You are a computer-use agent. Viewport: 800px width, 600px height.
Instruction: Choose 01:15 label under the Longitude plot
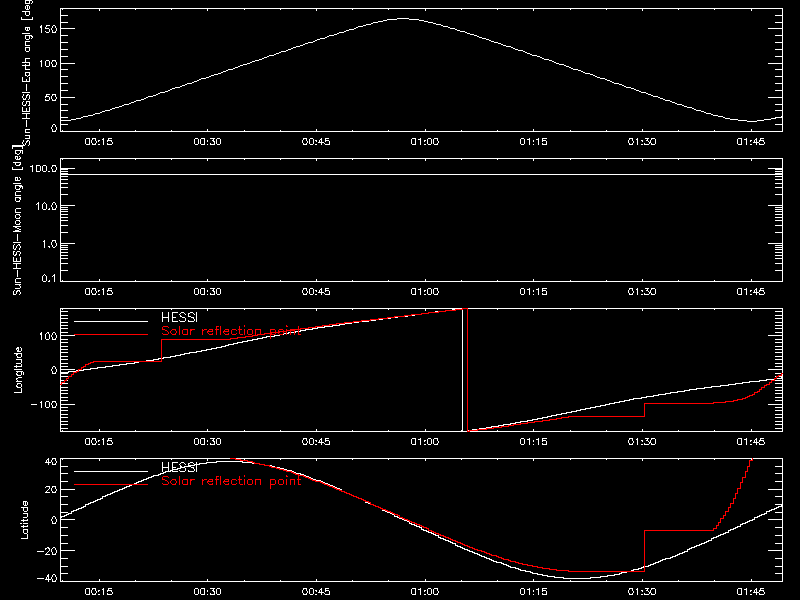(533, 442)
